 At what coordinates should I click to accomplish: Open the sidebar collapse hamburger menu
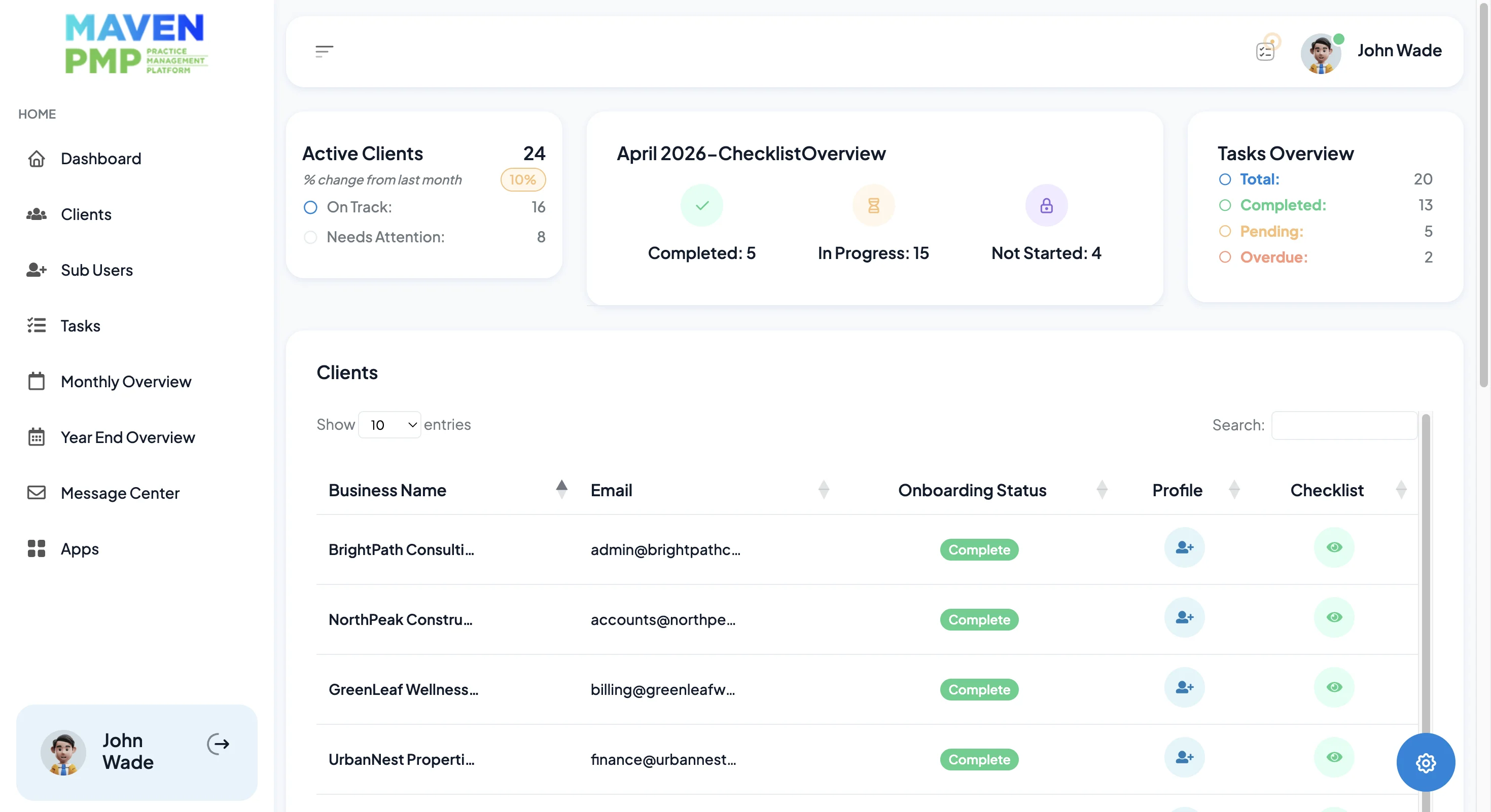point(324,52)
